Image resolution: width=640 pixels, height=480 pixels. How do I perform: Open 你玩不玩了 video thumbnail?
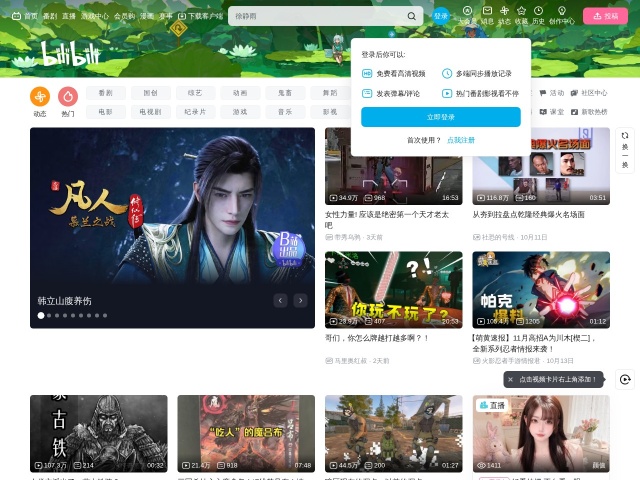[x=393, y=290]
